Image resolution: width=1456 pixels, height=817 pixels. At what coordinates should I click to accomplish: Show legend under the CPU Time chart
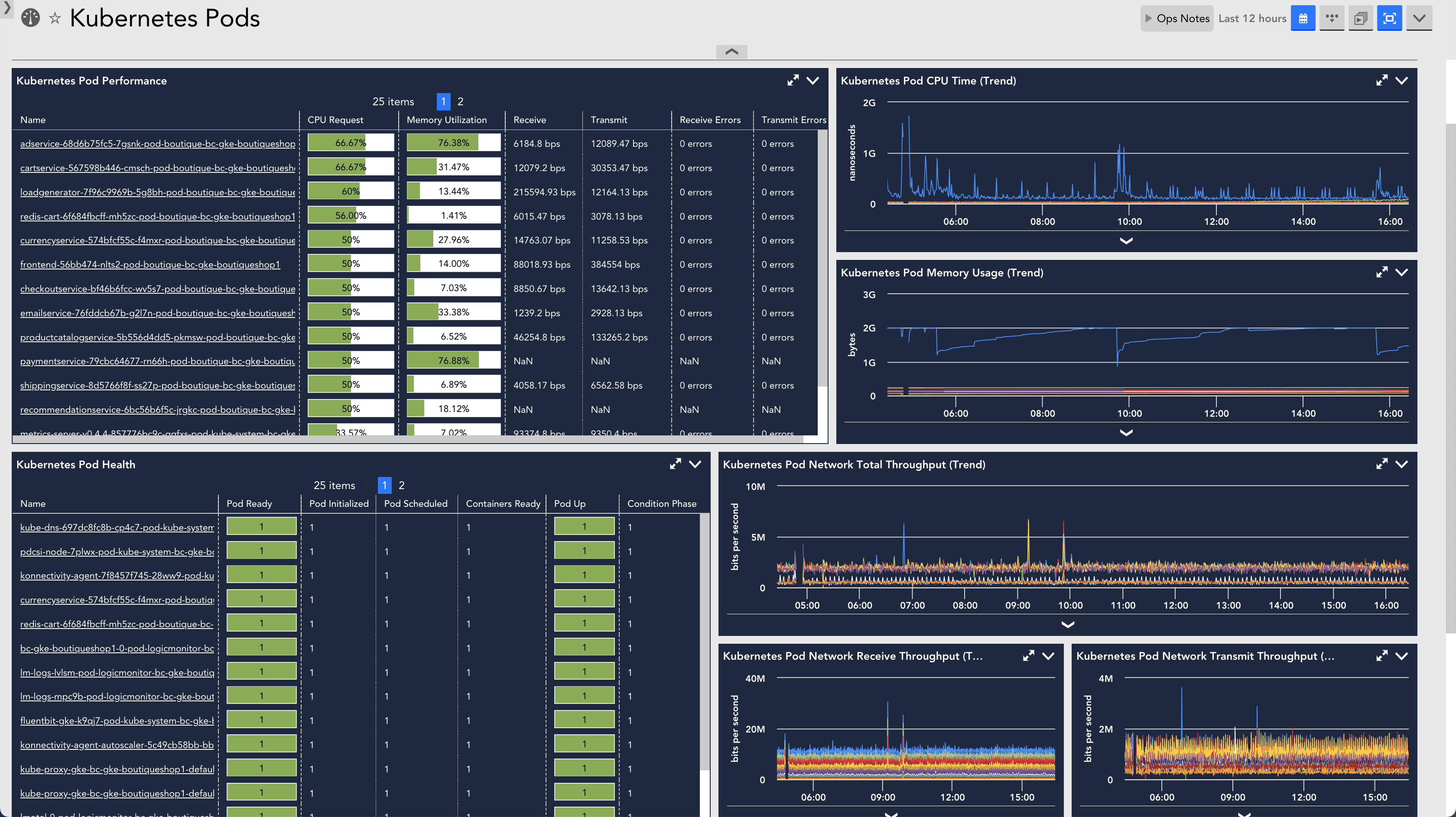[x=1127, y=241]
